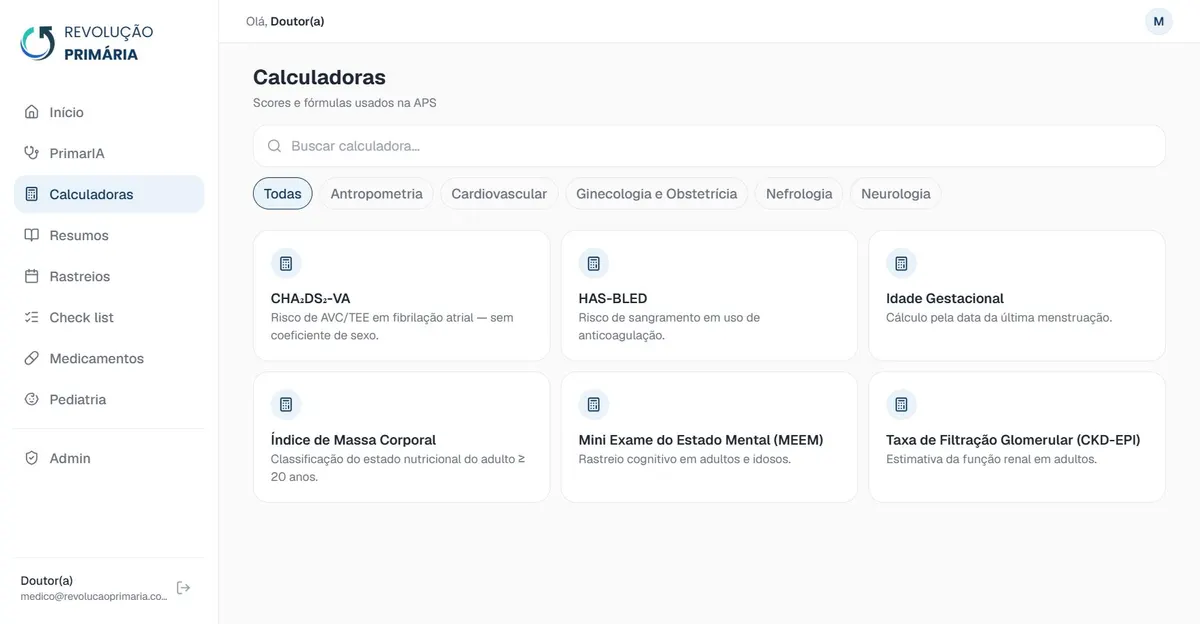The width and height of the screenshot is (1200, 624).
Task: Filter by Nefrologia
Action: (799, 194)
